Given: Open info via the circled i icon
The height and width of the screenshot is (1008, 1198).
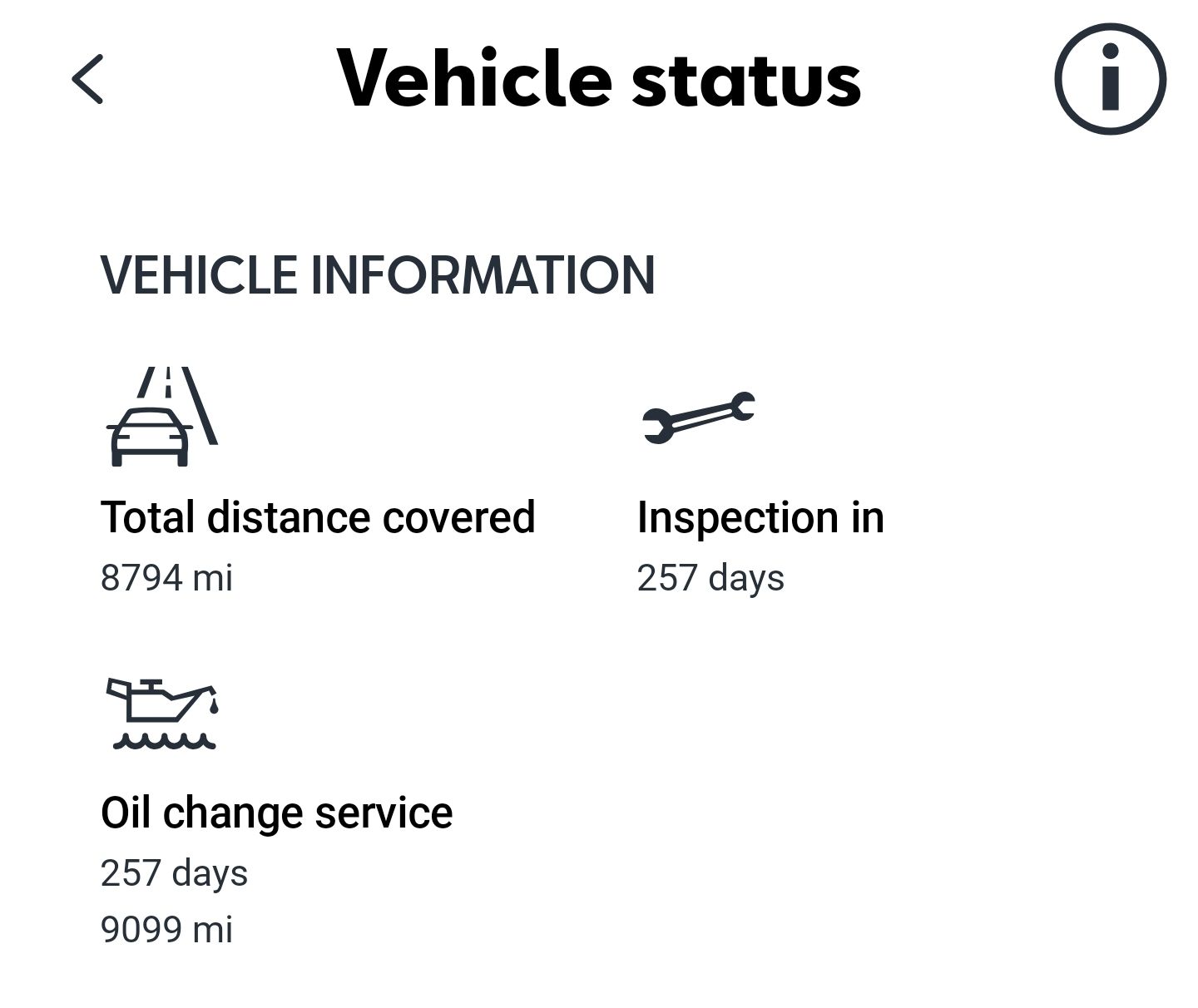Looking at the screenshot, I should pos(1110,79).
